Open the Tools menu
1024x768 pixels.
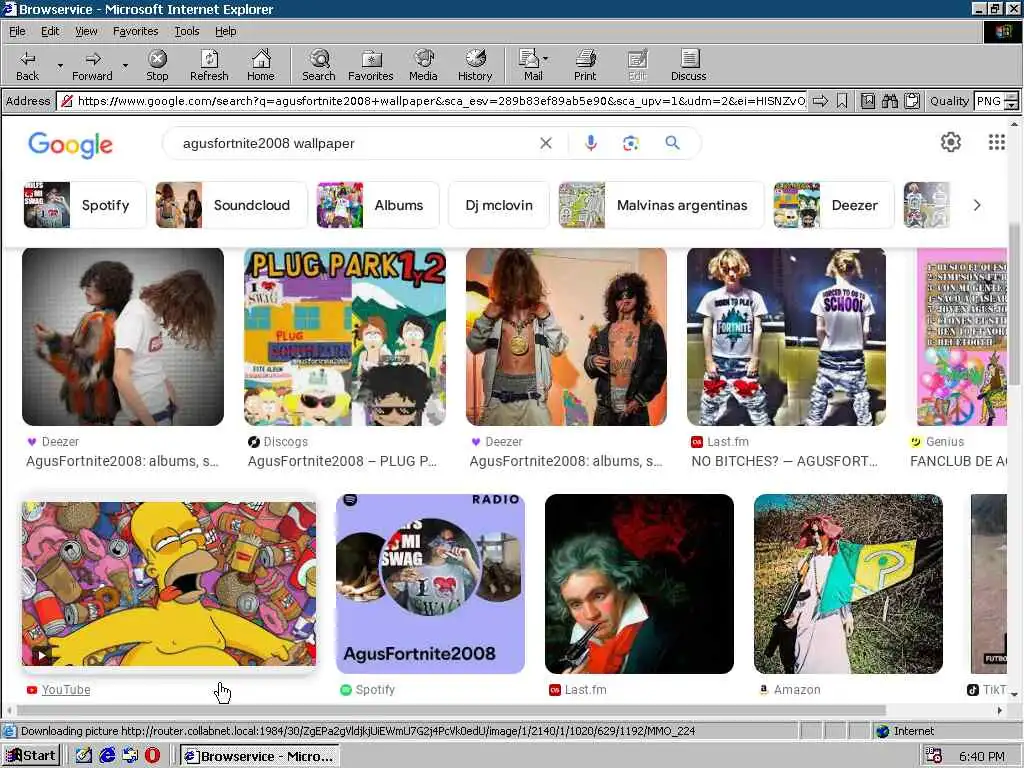click(187, 31)
